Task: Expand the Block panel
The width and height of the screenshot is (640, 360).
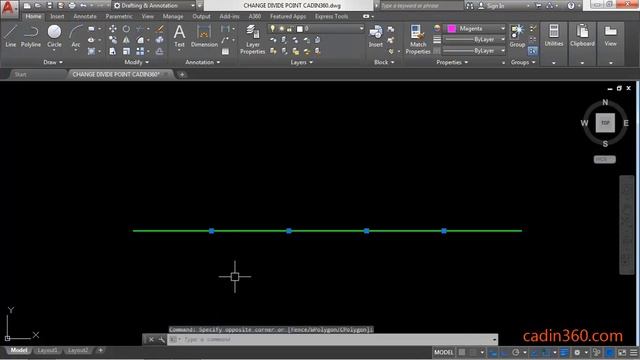Action: click(384, 62)
